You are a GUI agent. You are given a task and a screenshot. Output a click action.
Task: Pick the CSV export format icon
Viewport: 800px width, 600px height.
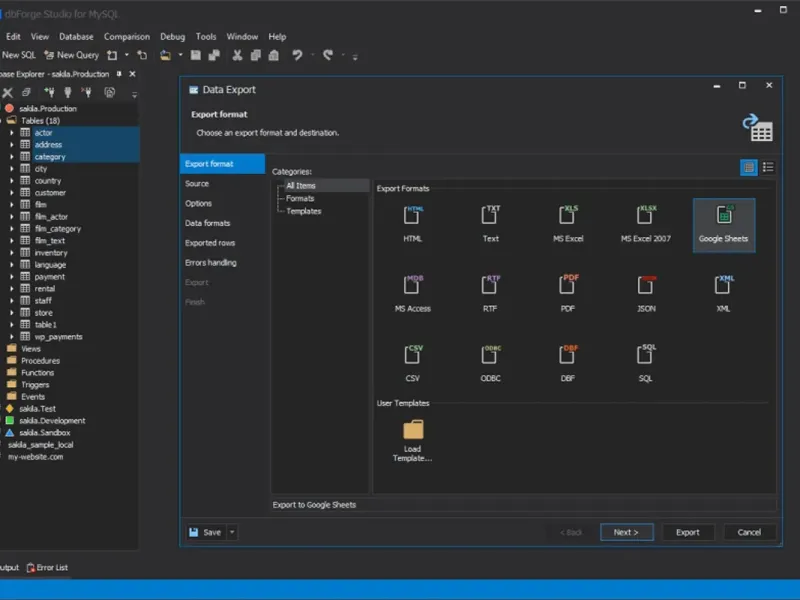pos(412,355)
